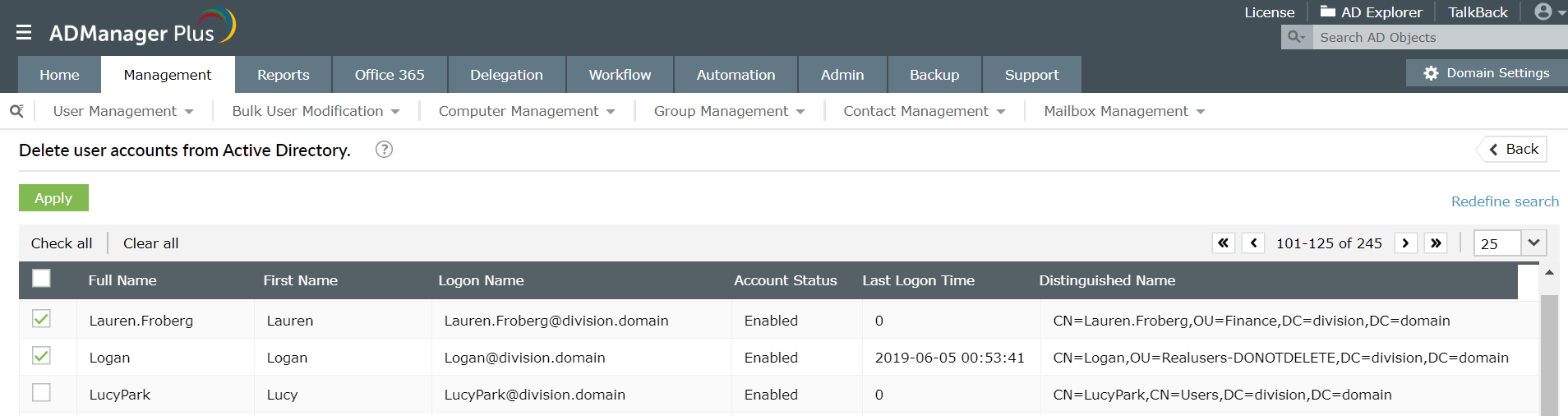The width and height of the screenshot is (1568, 416).
Task: Go to previous page of results
Action: 1253,243
